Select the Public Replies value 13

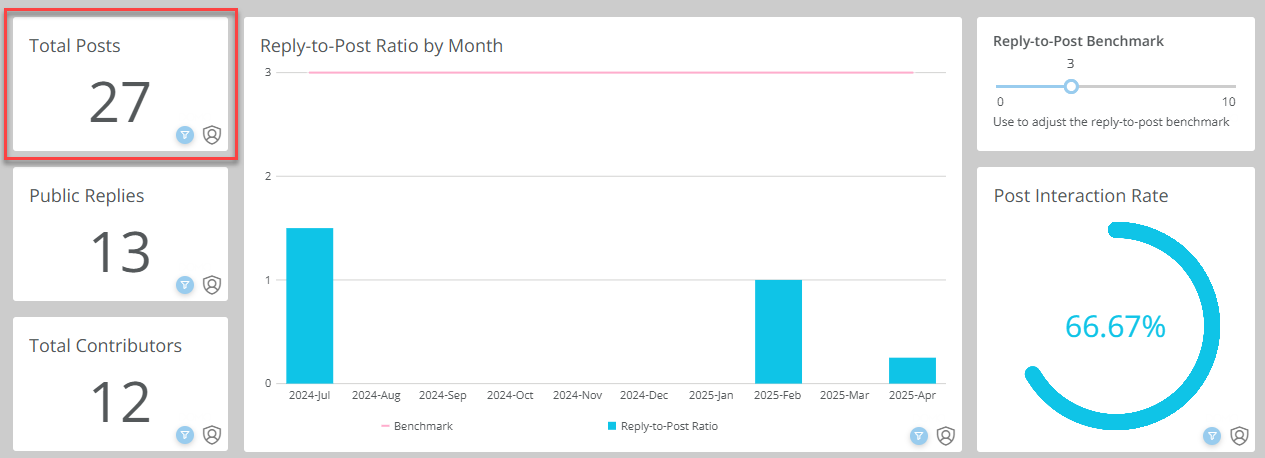120,252
